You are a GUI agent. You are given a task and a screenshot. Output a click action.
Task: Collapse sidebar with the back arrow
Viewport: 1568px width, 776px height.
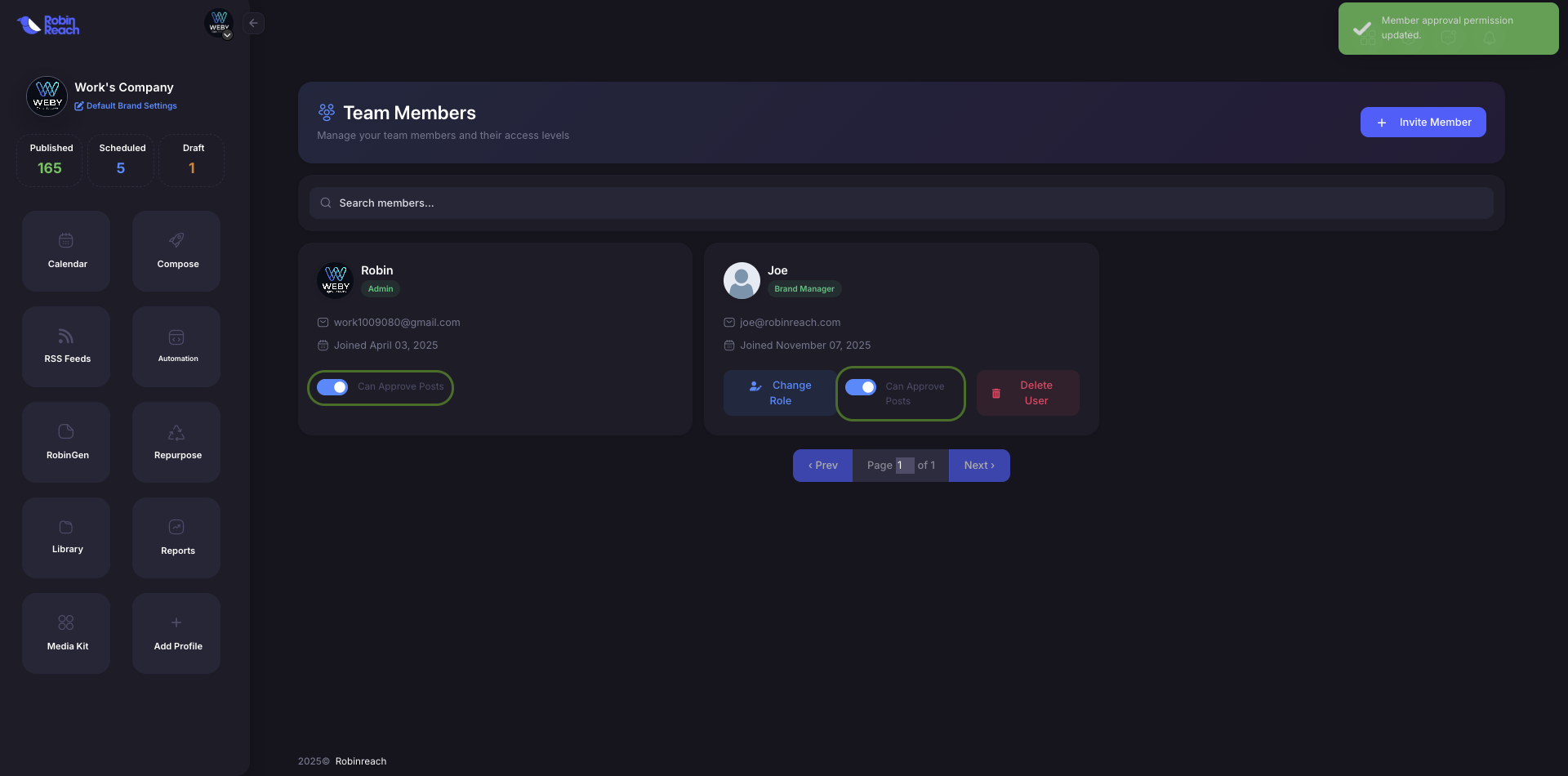[x=253, y=23]
